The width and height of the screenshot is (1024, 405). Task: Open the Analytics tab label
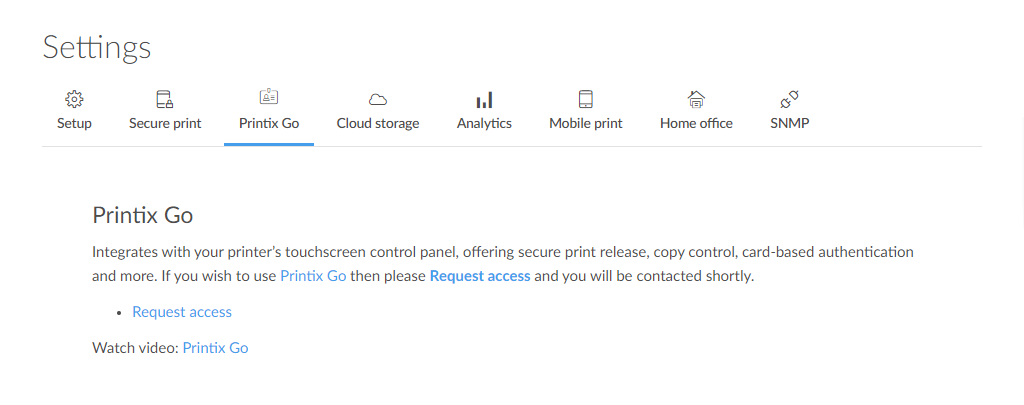tap(484, 123)
